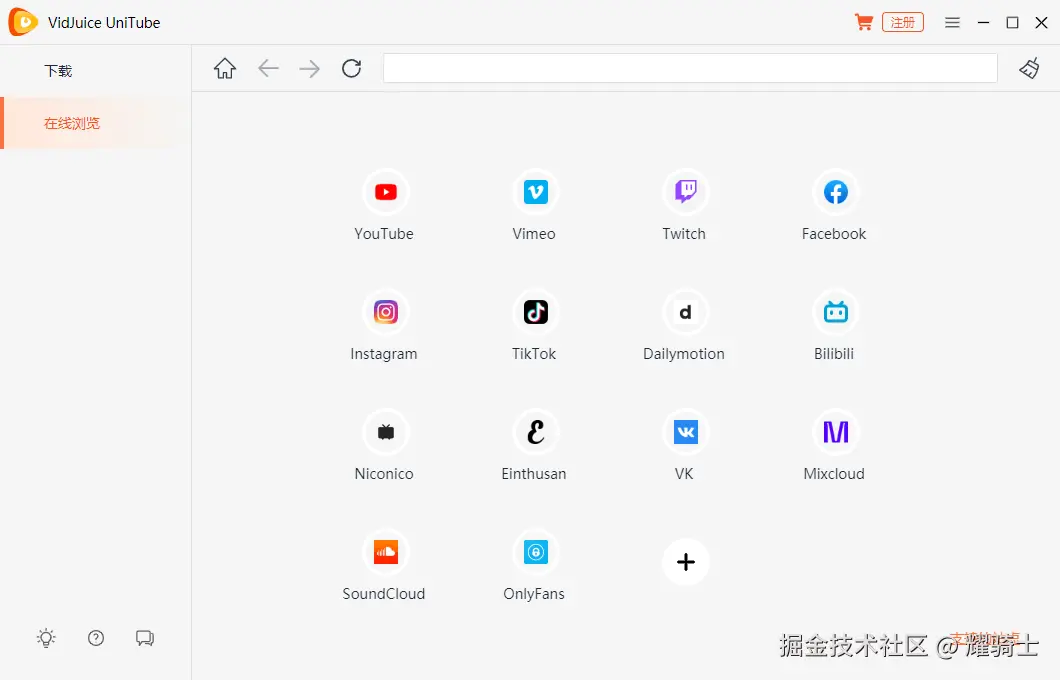Viewport: 1060px width, 680px height.
Task: Open the VK site shortcut
Action: (x=685, y=433)
